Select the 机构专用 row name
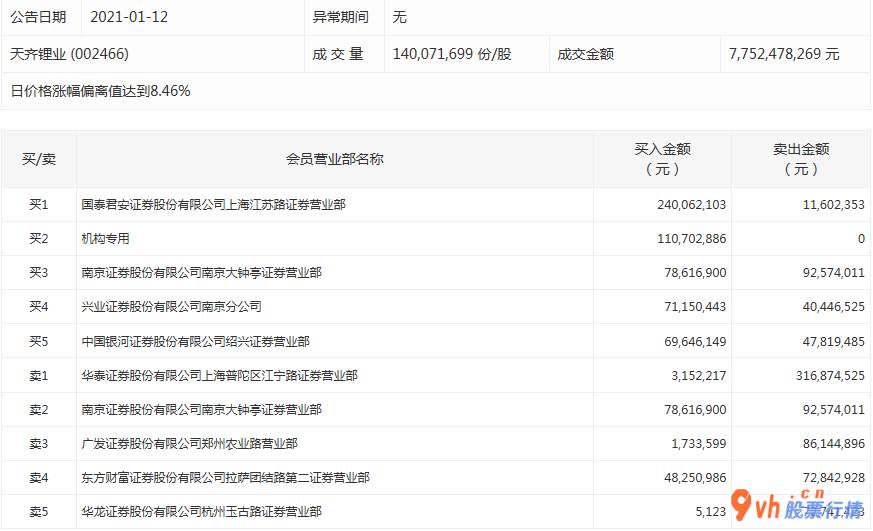 click(105, 239)
